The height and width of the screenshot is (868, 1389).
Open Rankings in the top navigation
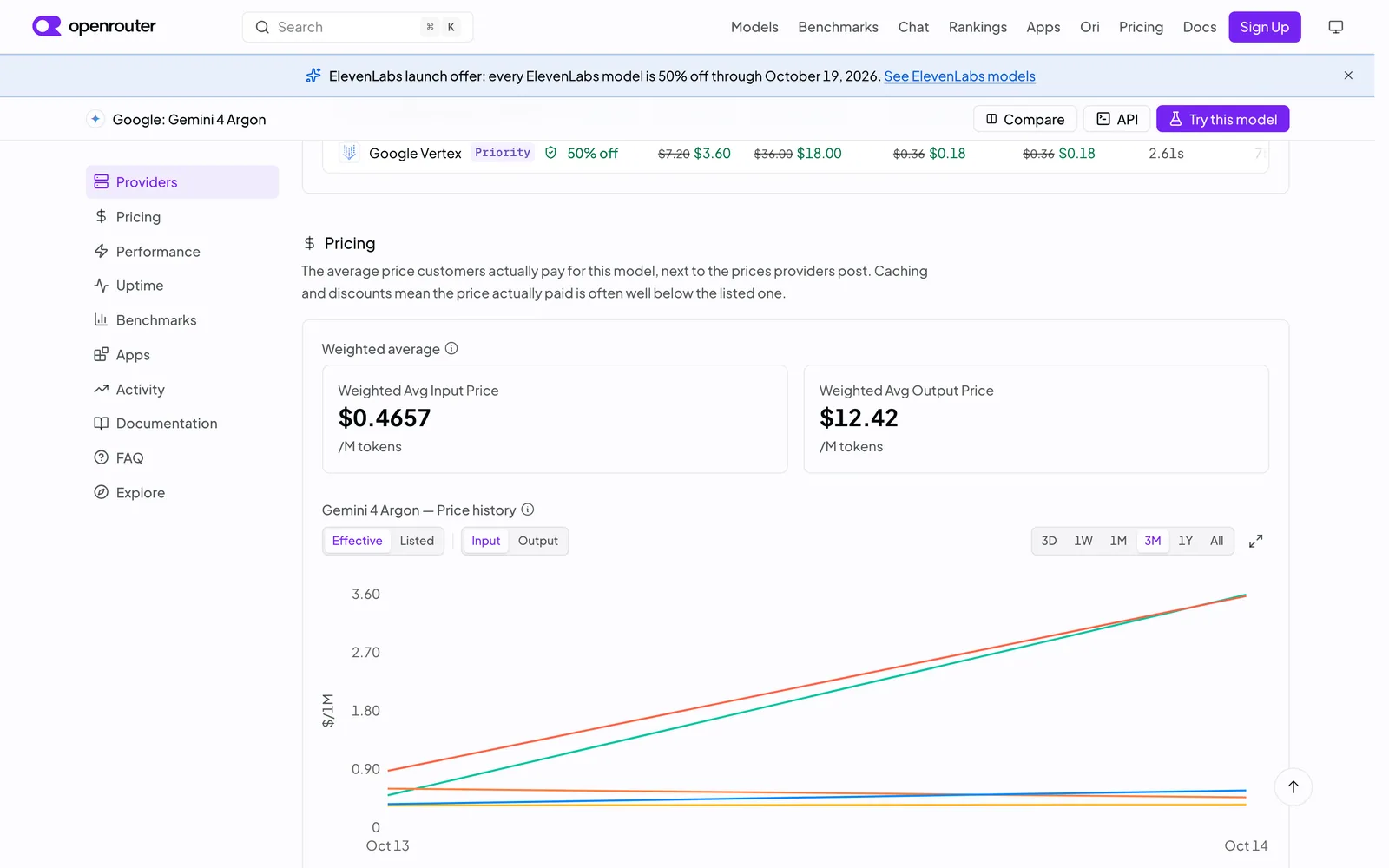click(x=978, y=27)
